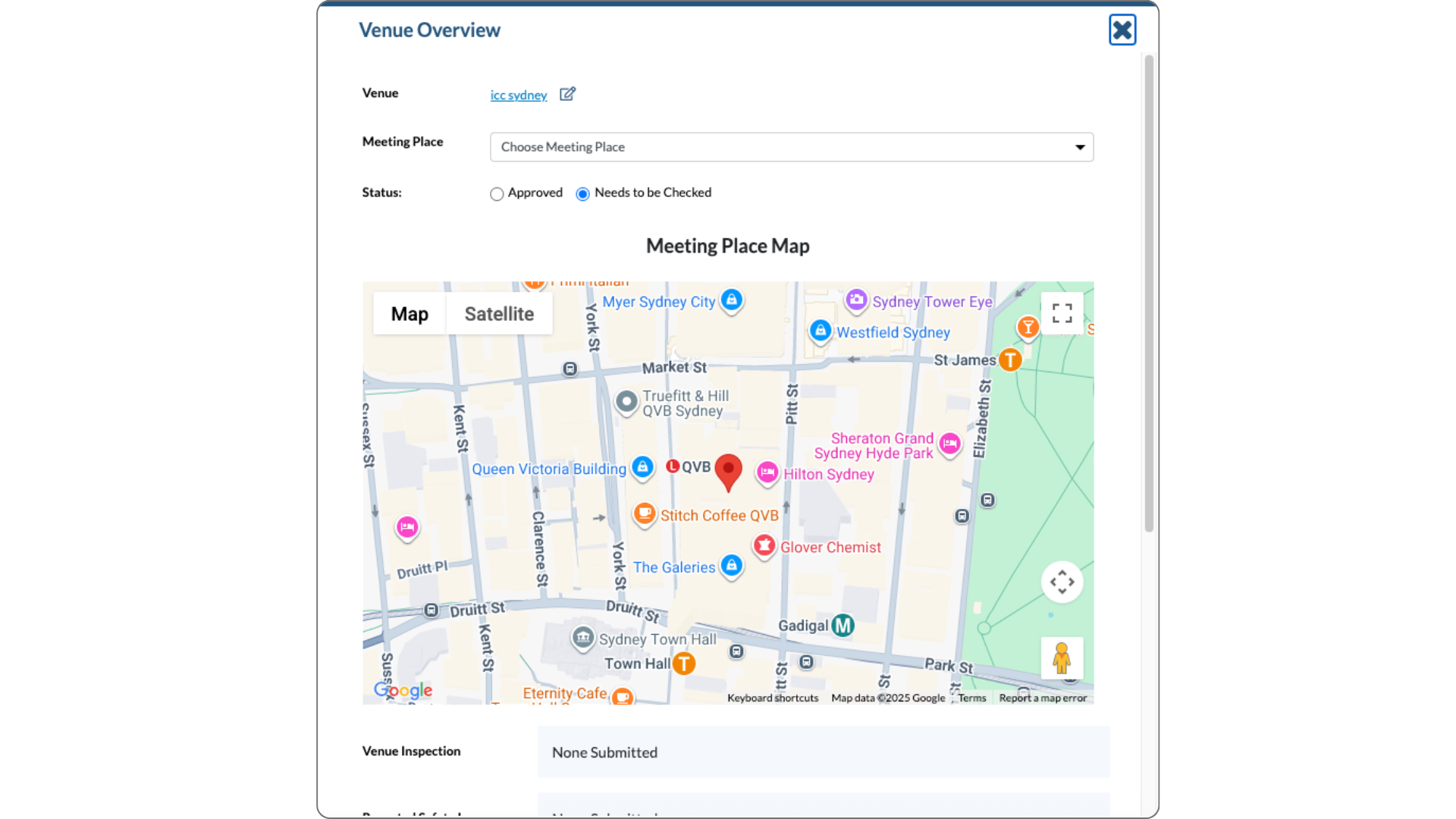Switch to Satellite map view

pos(499,314)
